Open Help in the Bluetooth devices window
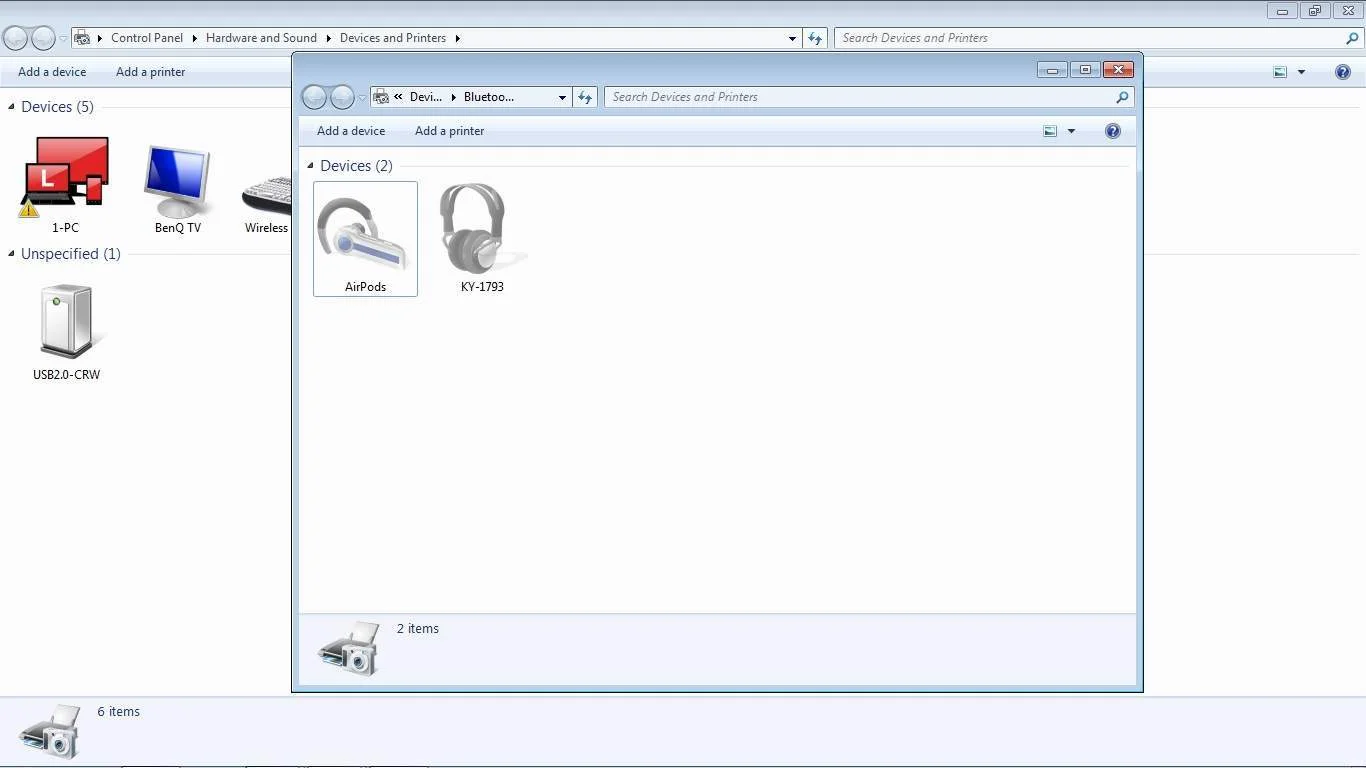This screenshot has height=768, width=1366. 1113,131
